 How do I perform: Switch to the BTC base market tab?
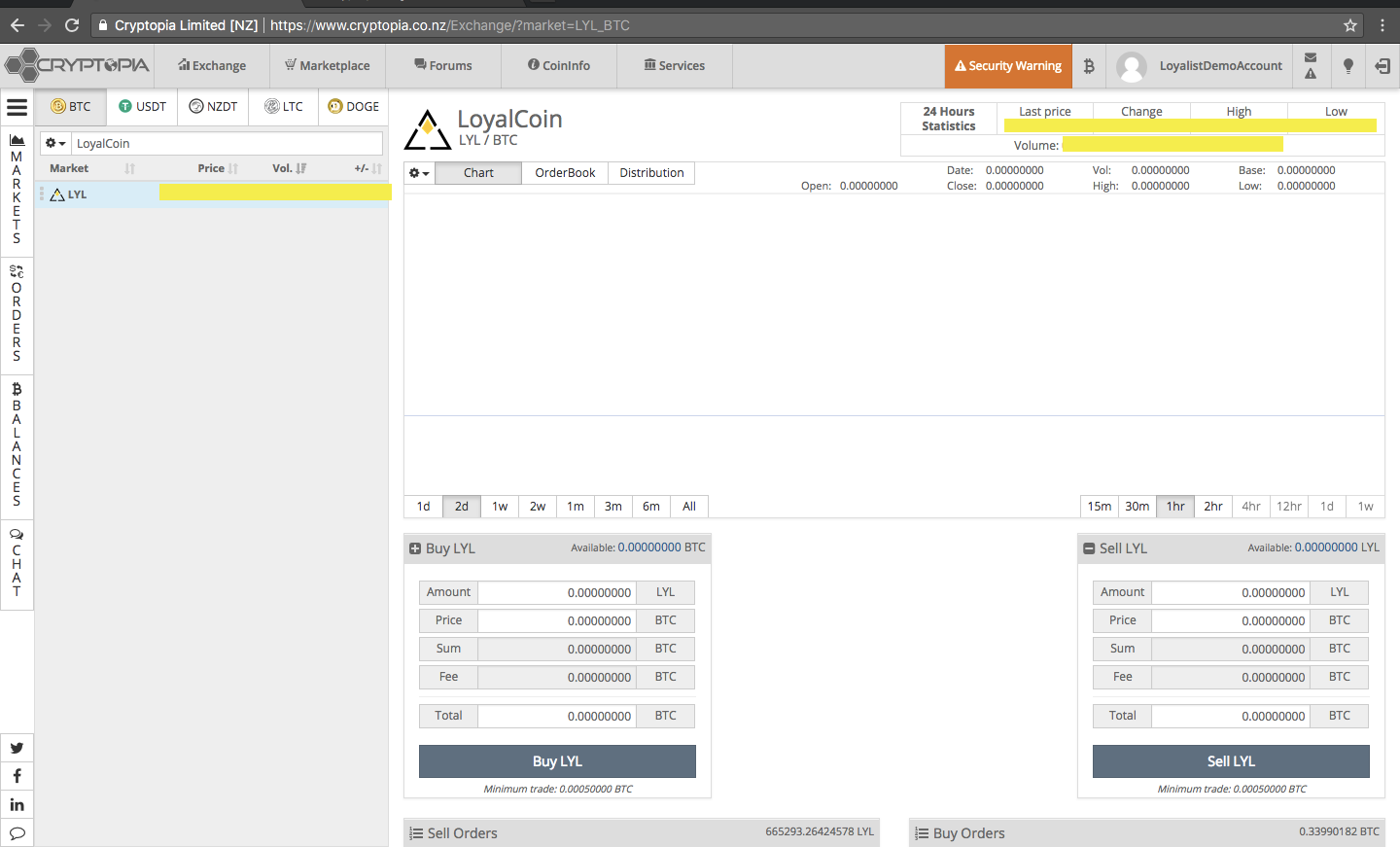(x=71, y=107)
